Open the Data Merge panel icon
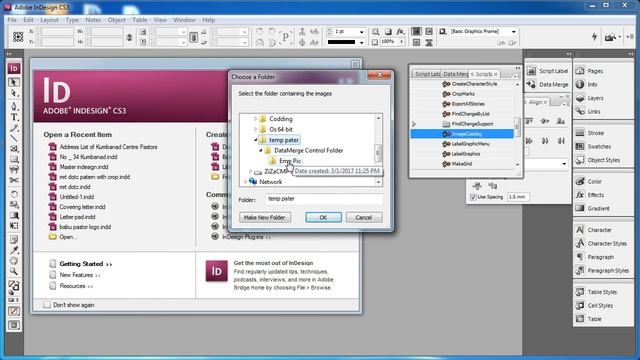 [531, 84]
